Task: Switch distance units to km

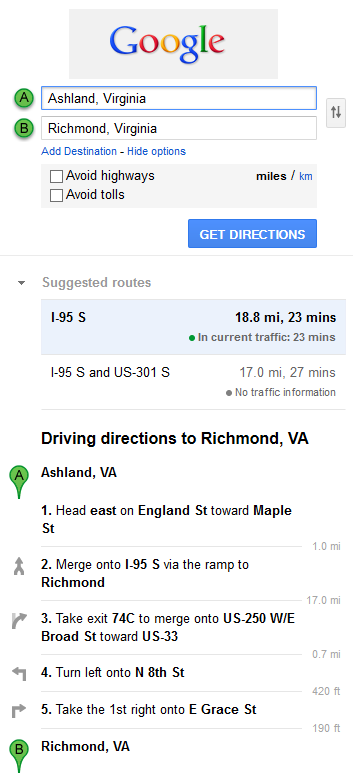Action: tap(306, 176)
